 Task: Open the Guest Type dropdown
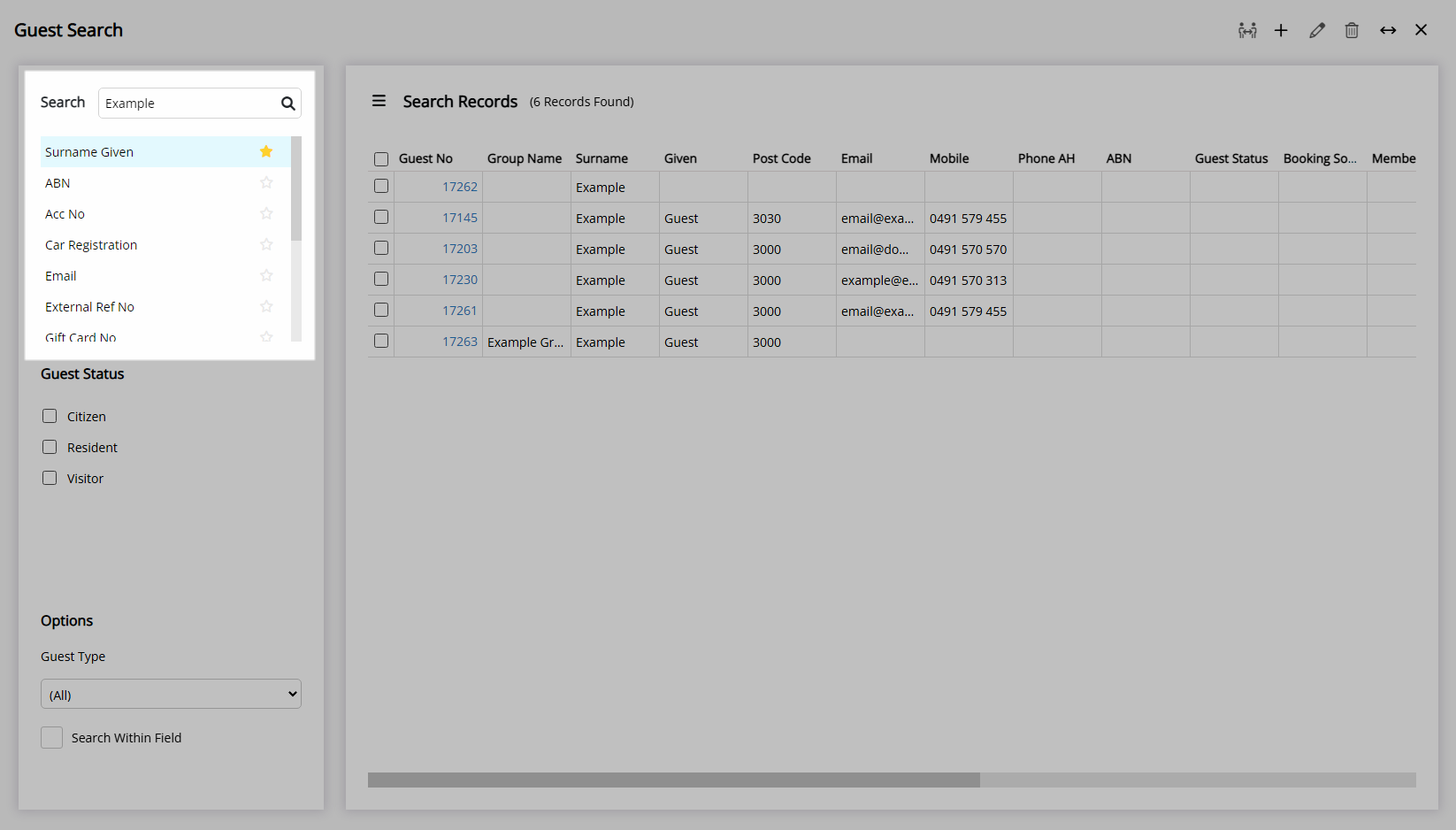coord(171,694)
